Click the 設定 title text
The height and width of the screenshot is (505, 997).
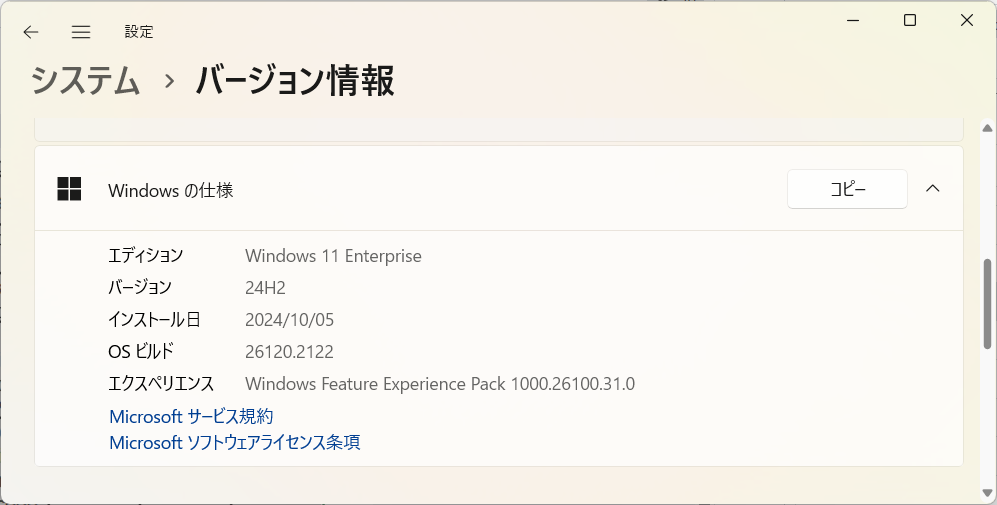pos(139,32)
